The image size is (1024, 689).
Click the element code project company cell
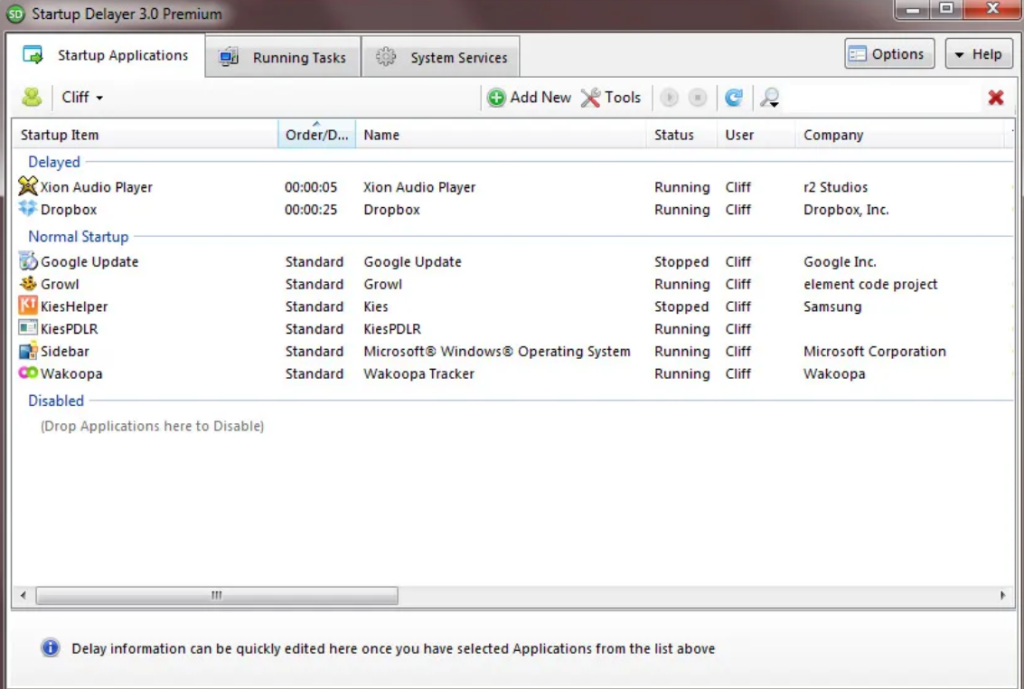point(871,284)
